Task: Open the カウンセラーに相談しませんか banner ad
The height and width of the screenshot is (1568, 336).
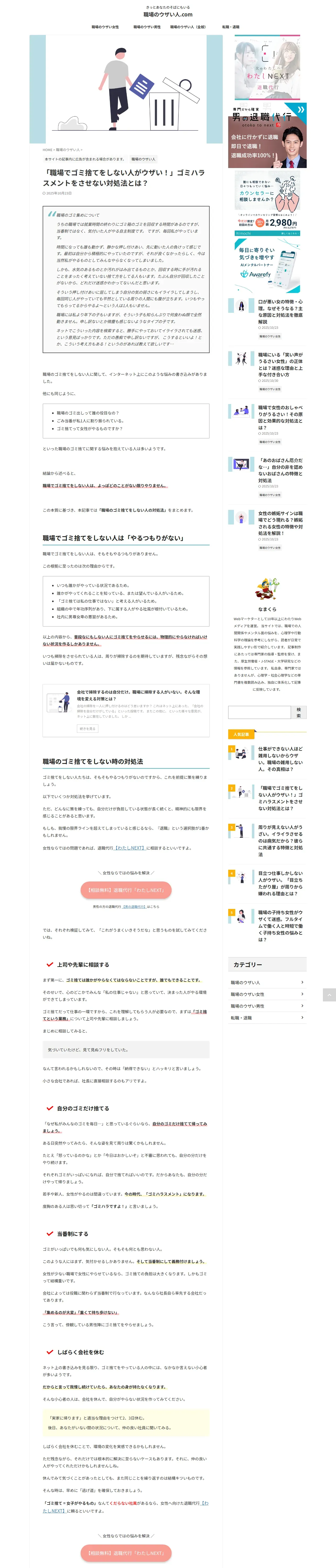Action: [267, 203]
